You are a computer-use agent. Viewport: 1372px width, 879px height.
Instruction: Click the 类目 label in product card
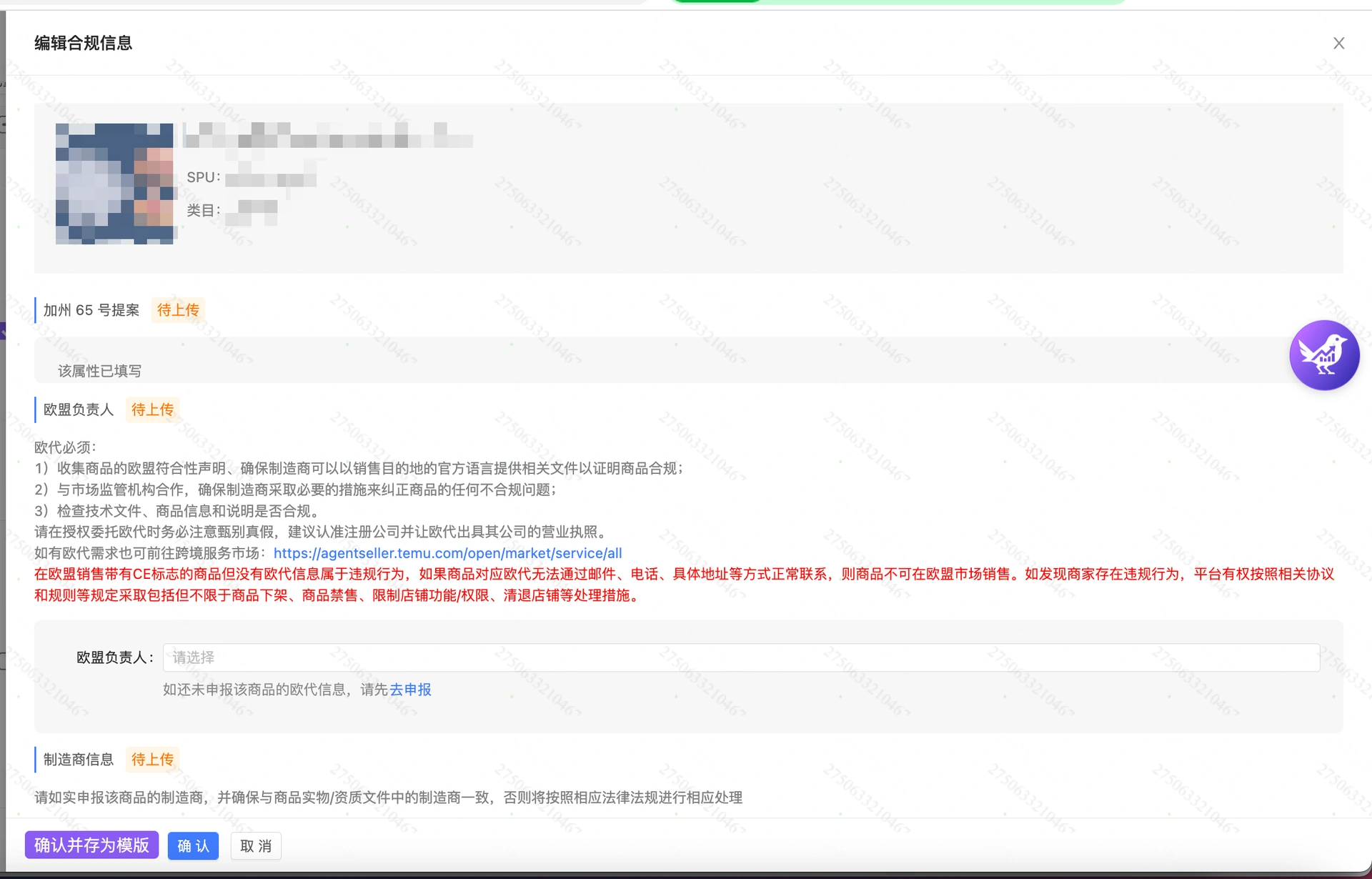click(x=204, y=210)
